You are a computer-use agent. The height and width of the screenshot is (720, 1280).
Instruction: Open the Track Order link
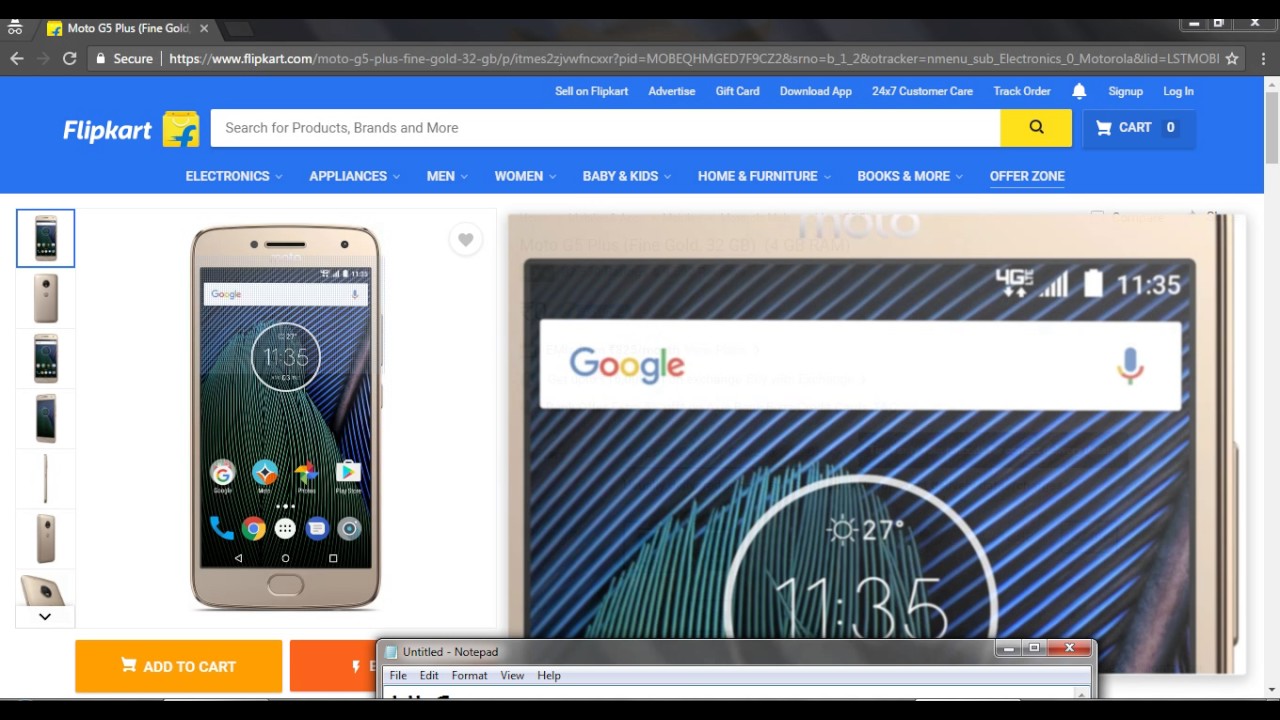1022,91
